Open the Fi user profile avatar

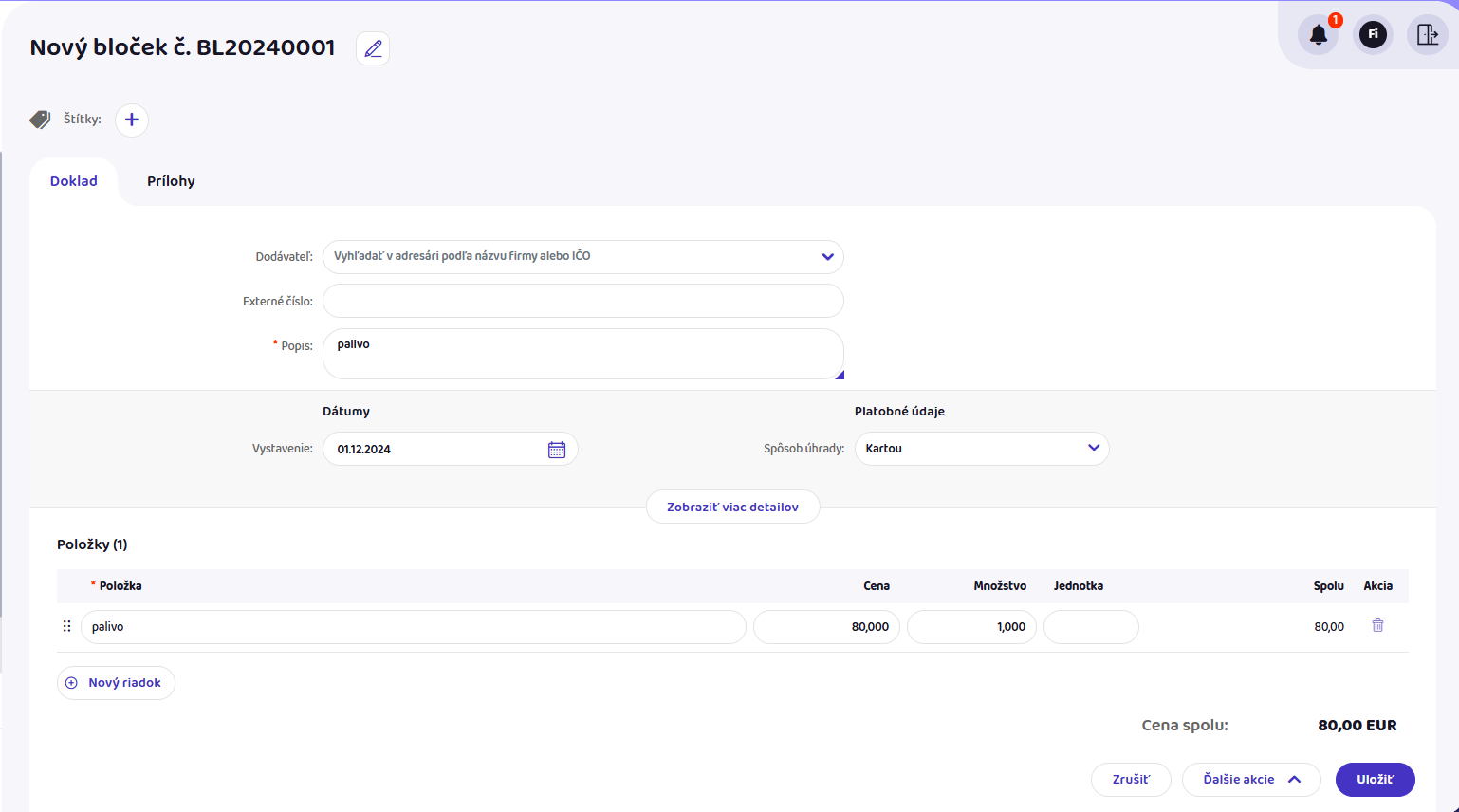(1373, 35)
